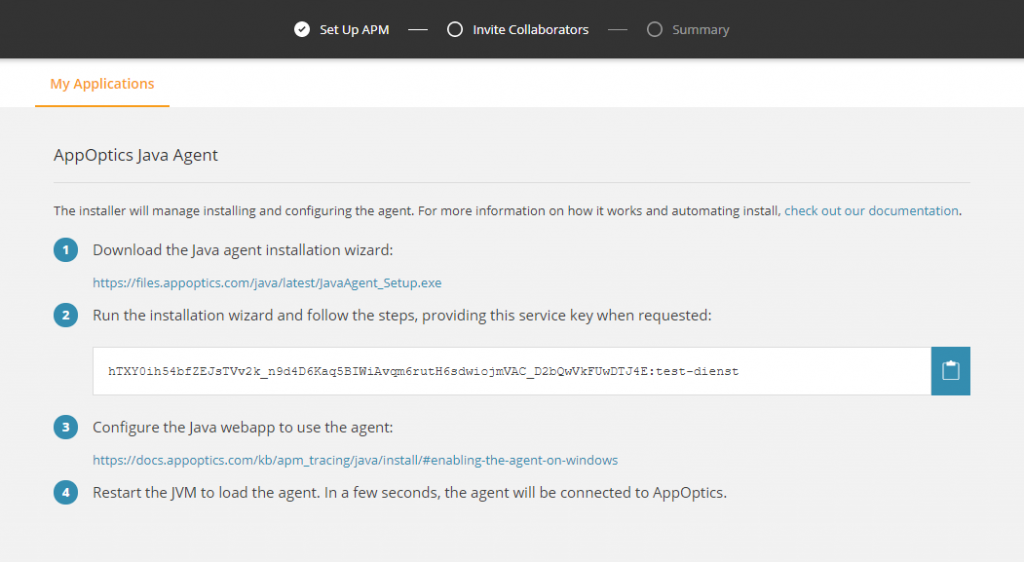
Task: Click the 'Configure the Java webapp' instruction text
Action: click(x=243, y=428)
